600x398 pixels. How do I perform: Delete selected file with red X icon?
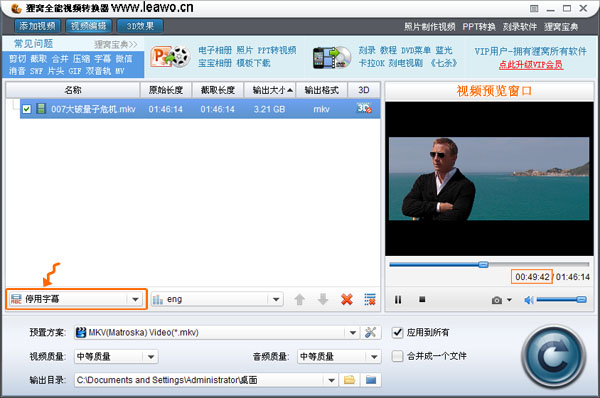347,299
